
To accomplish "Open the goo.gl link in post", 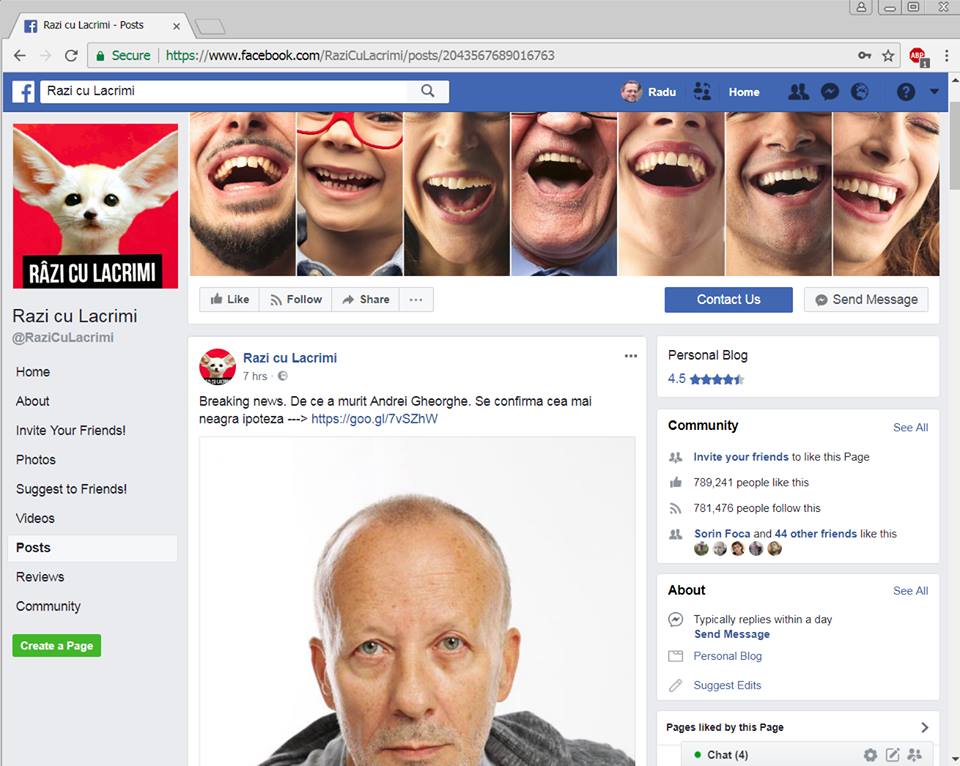I will 375,419.
